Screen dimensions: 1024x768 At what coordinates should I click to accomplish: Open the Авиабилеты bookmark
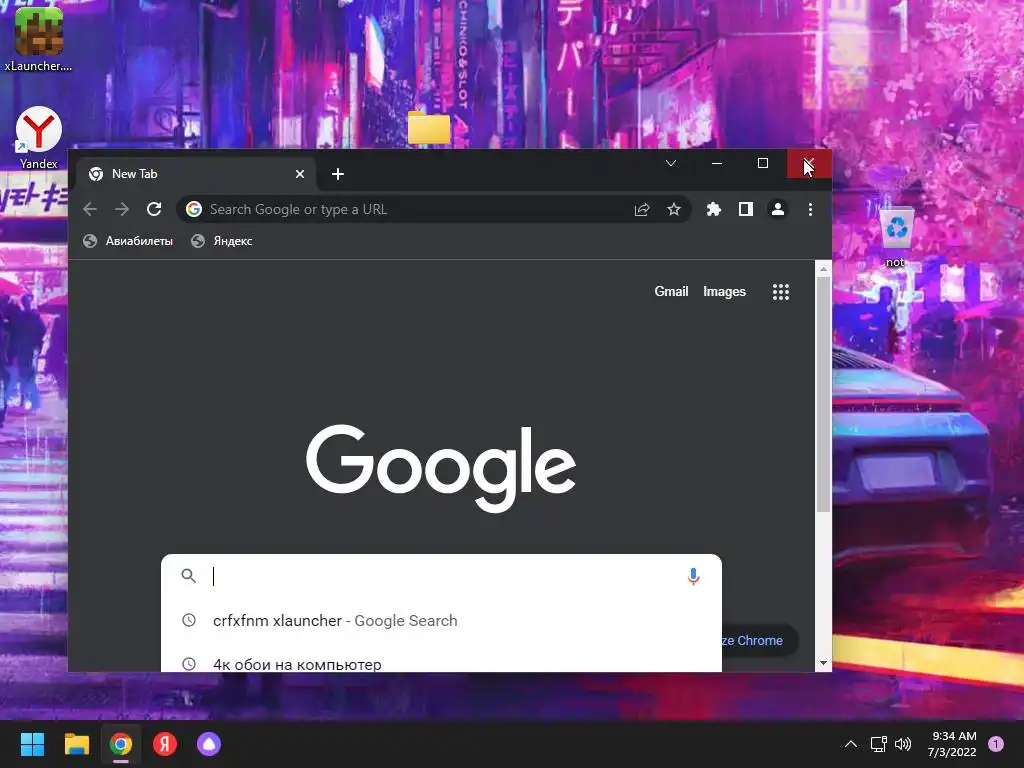(128, 241)
